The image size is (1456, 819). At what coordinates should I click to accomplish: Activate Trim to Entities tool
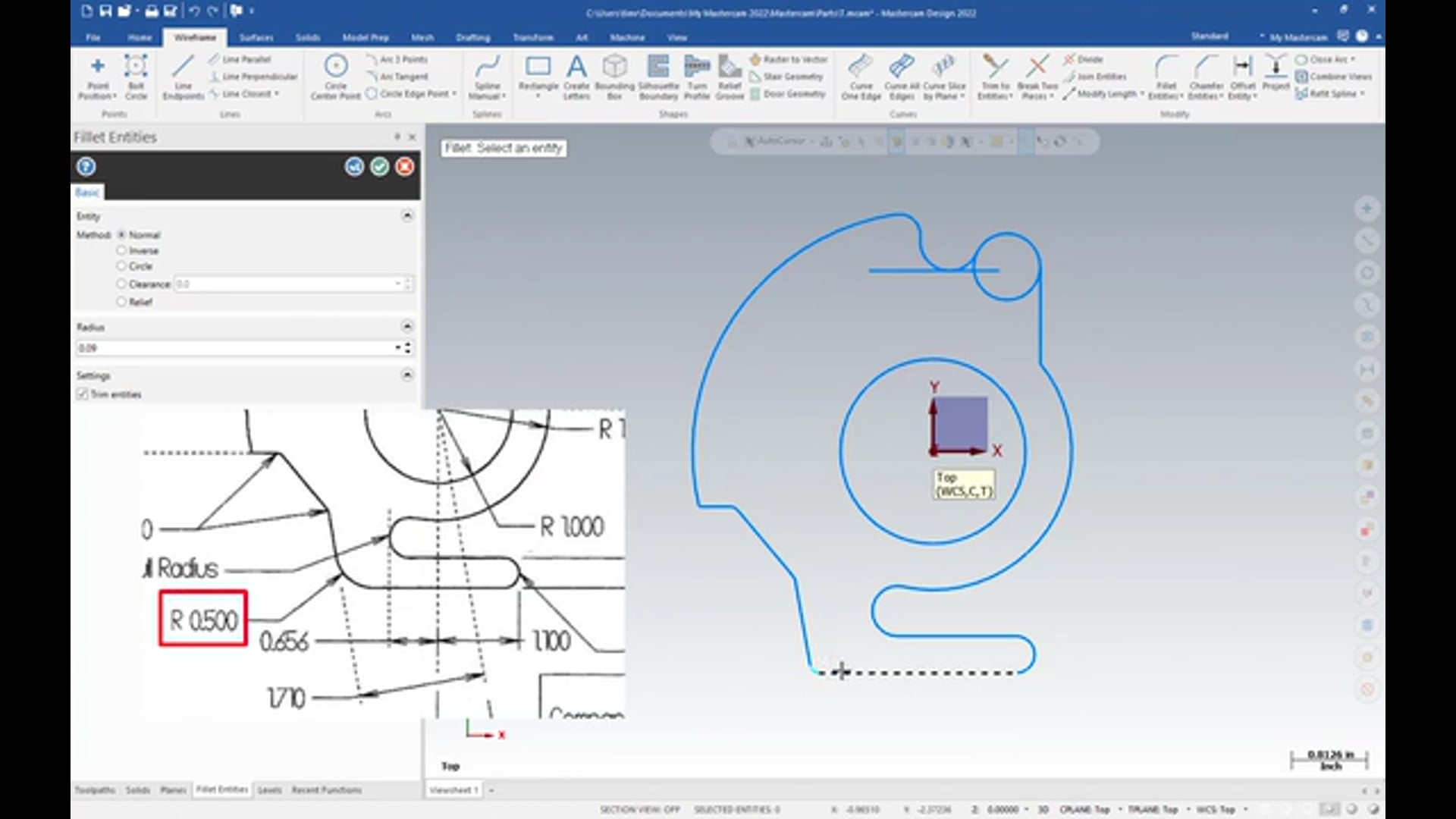995,77
